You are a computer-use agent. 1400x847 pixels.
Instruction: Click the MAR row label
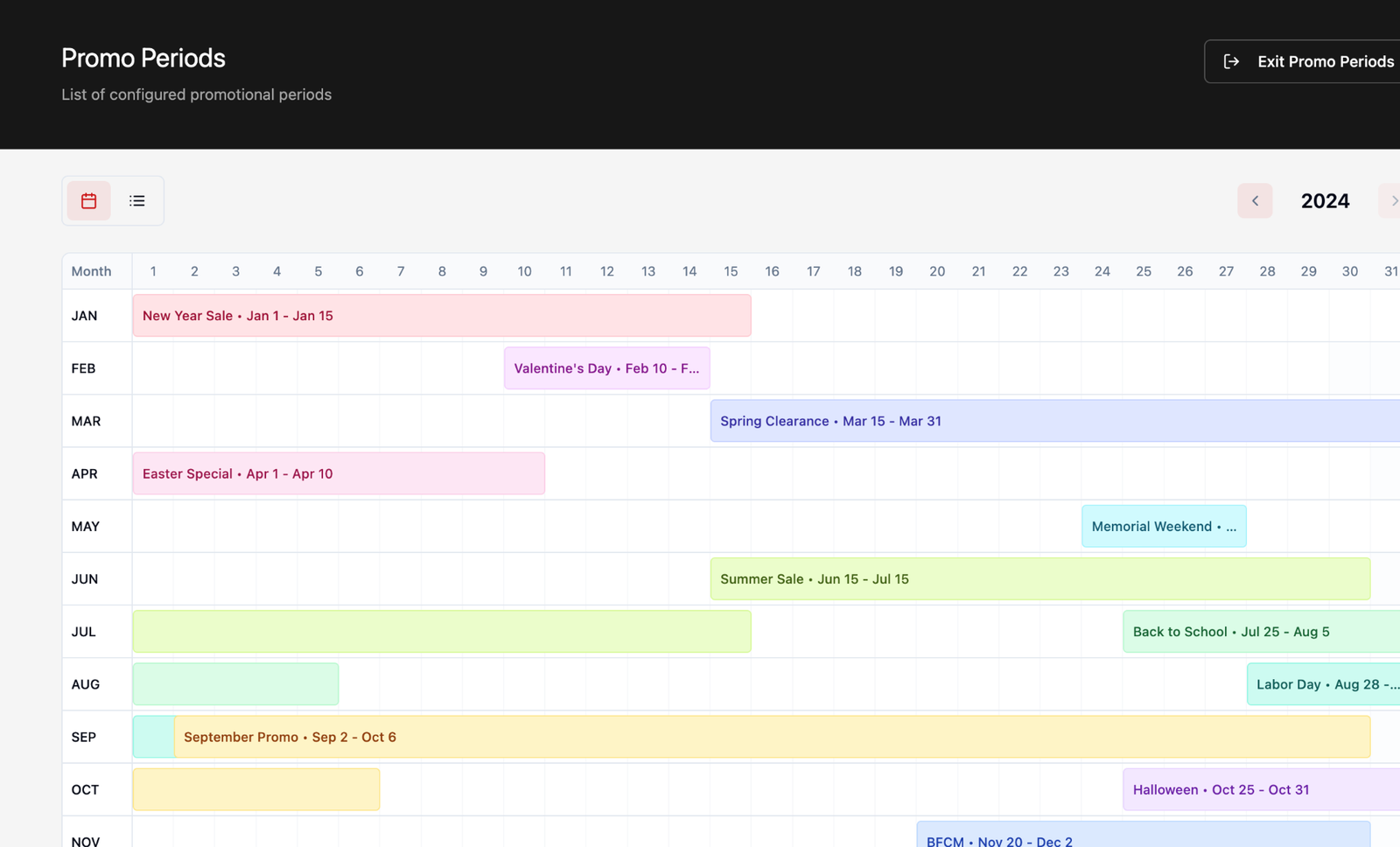click(x=86, y=421)
